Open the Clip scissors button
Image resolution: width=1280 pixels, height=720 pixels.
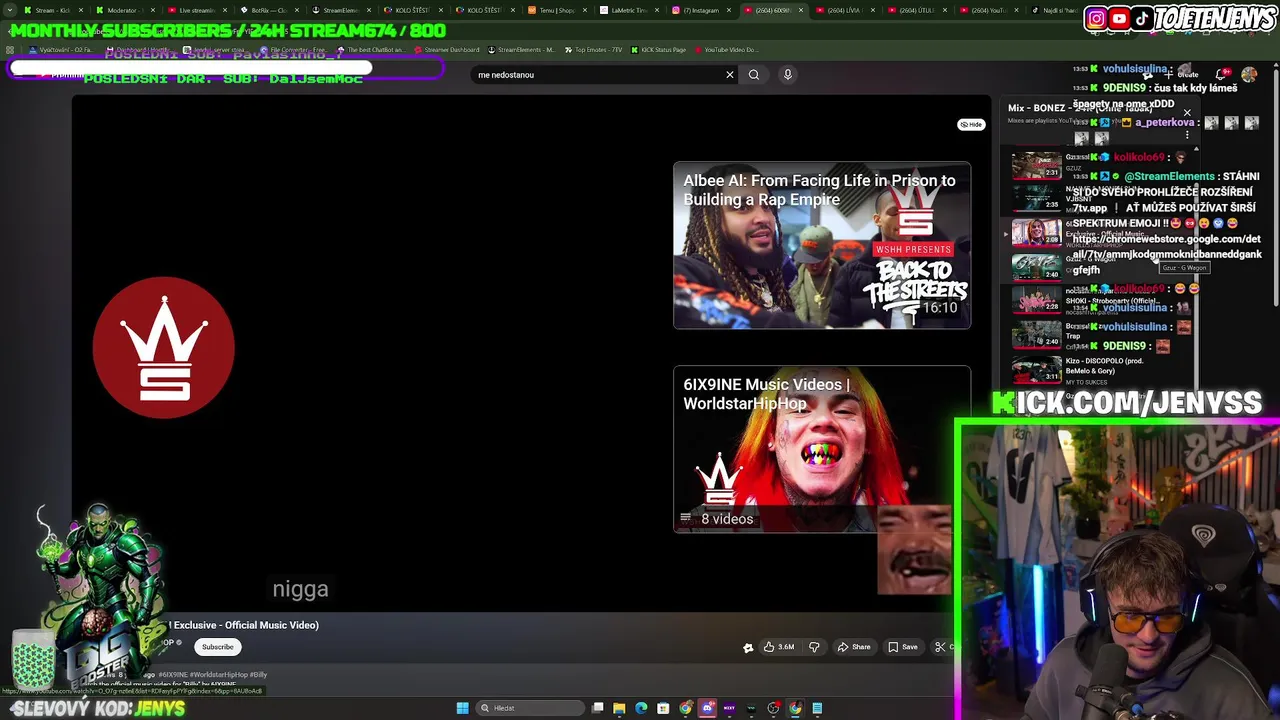[x=940, y=647]
